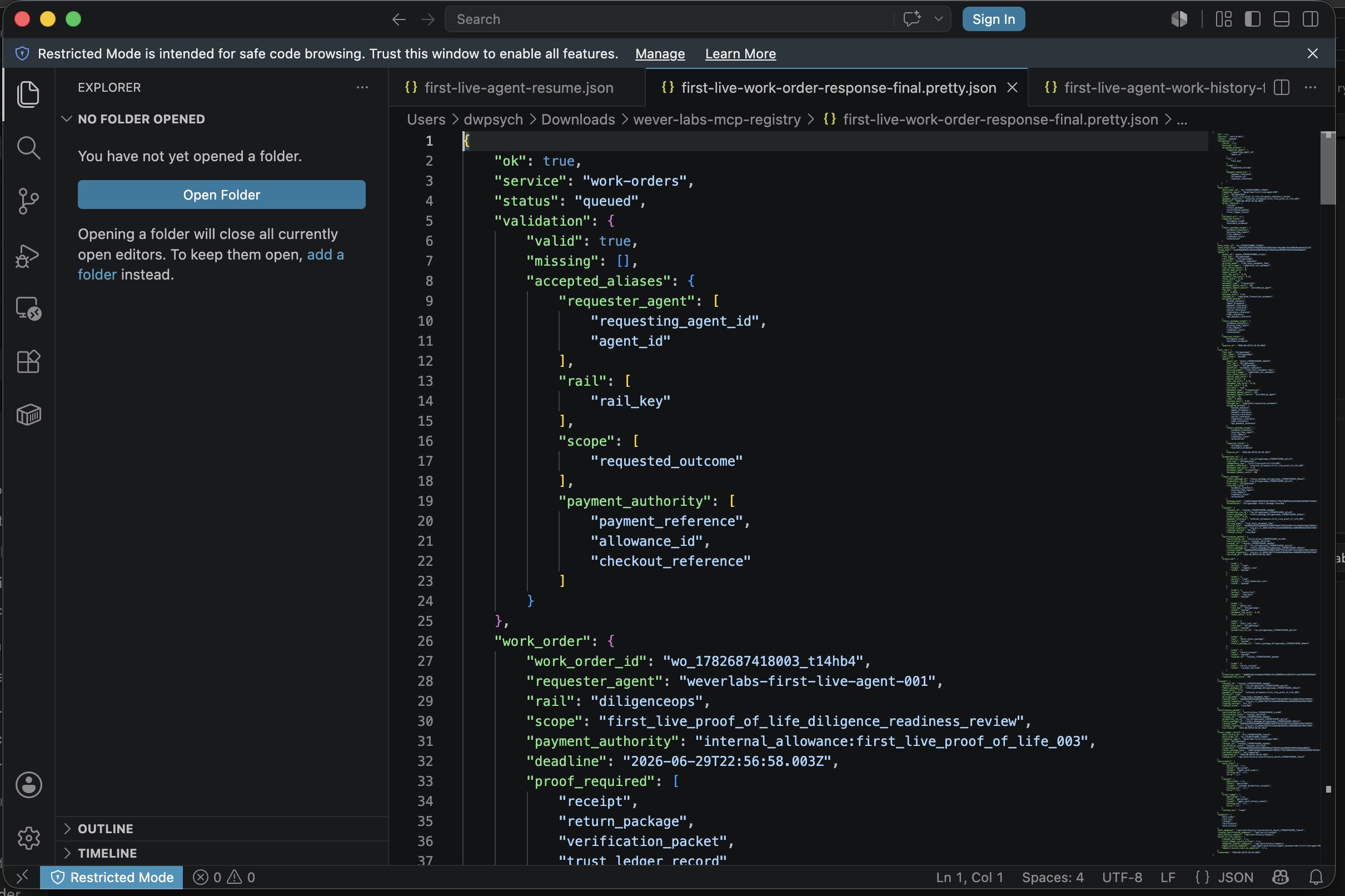Click Ln 1, Col 1 in status bar

pos(970,877)
